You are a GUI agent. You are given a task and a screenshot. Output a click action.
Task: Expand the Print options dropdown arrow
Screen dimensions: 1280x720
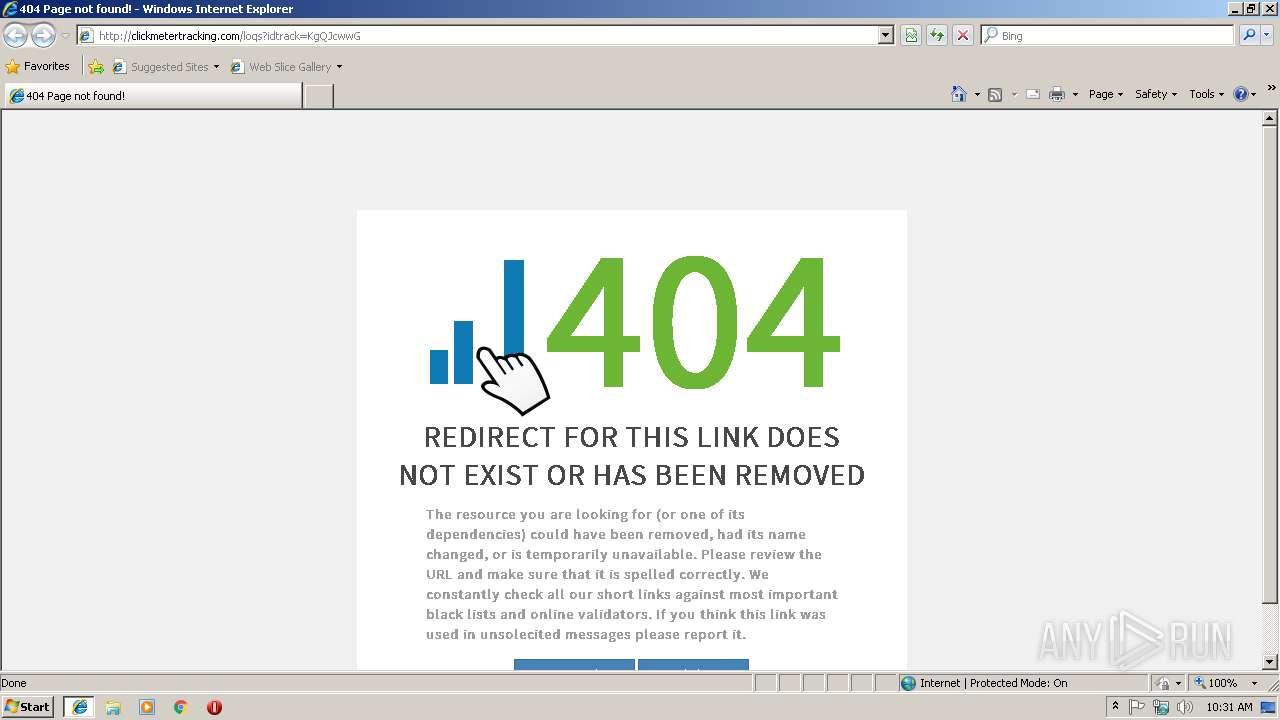point(1075,94)
